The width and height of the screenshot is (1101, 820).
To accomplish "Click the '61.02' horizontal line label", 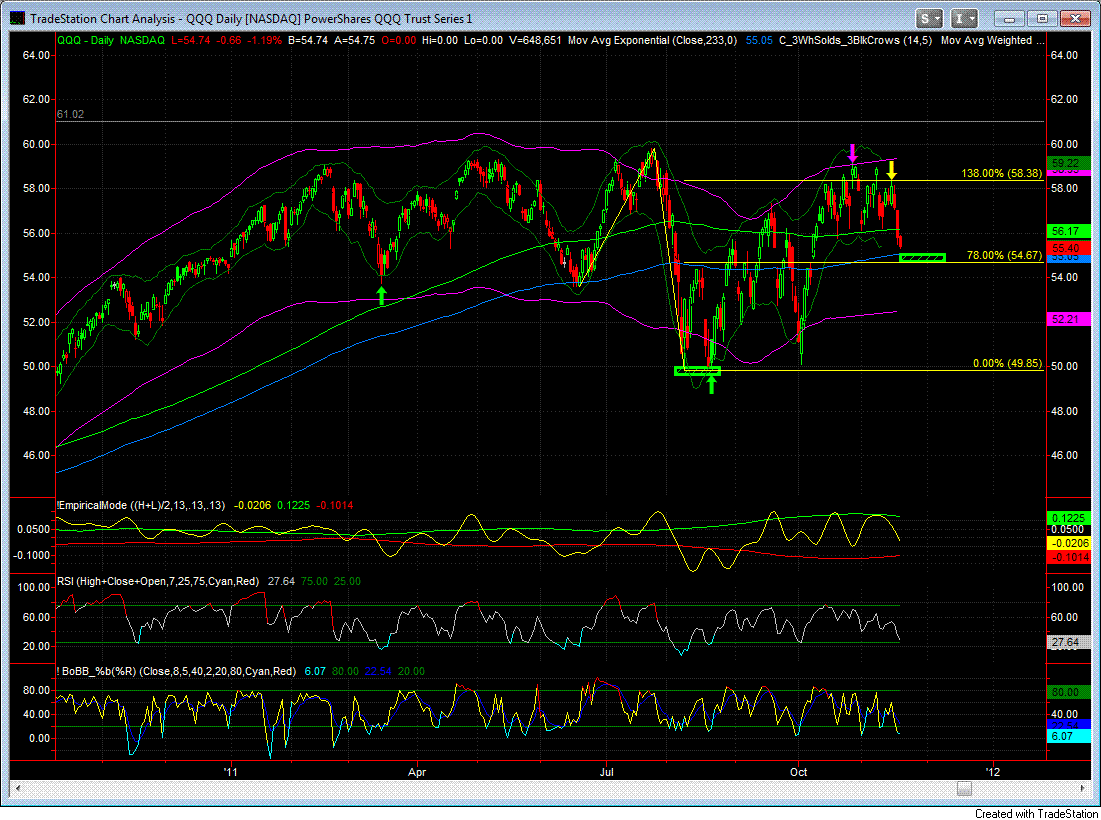I will tap(70, 114).
